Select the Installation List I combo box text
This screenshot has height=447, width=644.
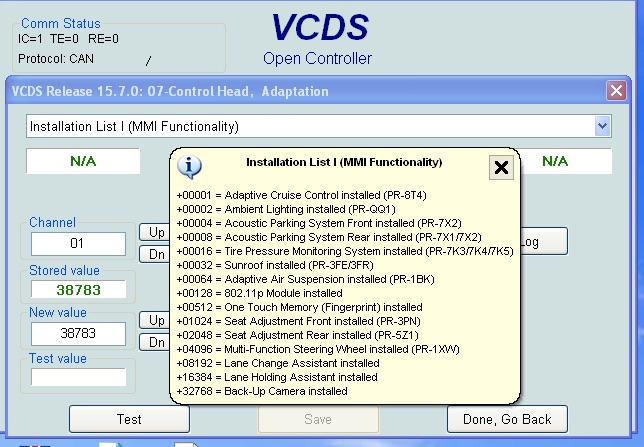[134, 127]
